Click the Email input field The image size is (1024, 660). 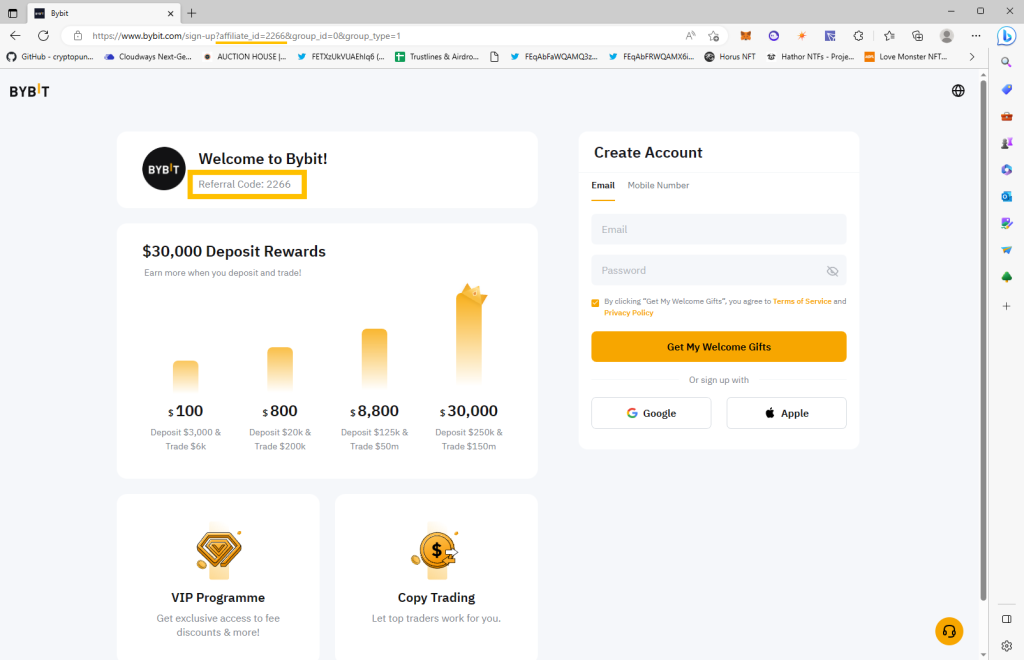coord(718,229)
